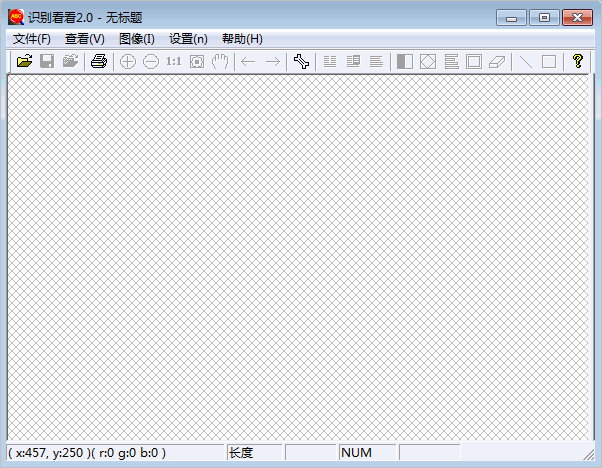This screenshot has height=468, width=602.
Task: Open the 文件(F) menu
Action: pos(32,39)
